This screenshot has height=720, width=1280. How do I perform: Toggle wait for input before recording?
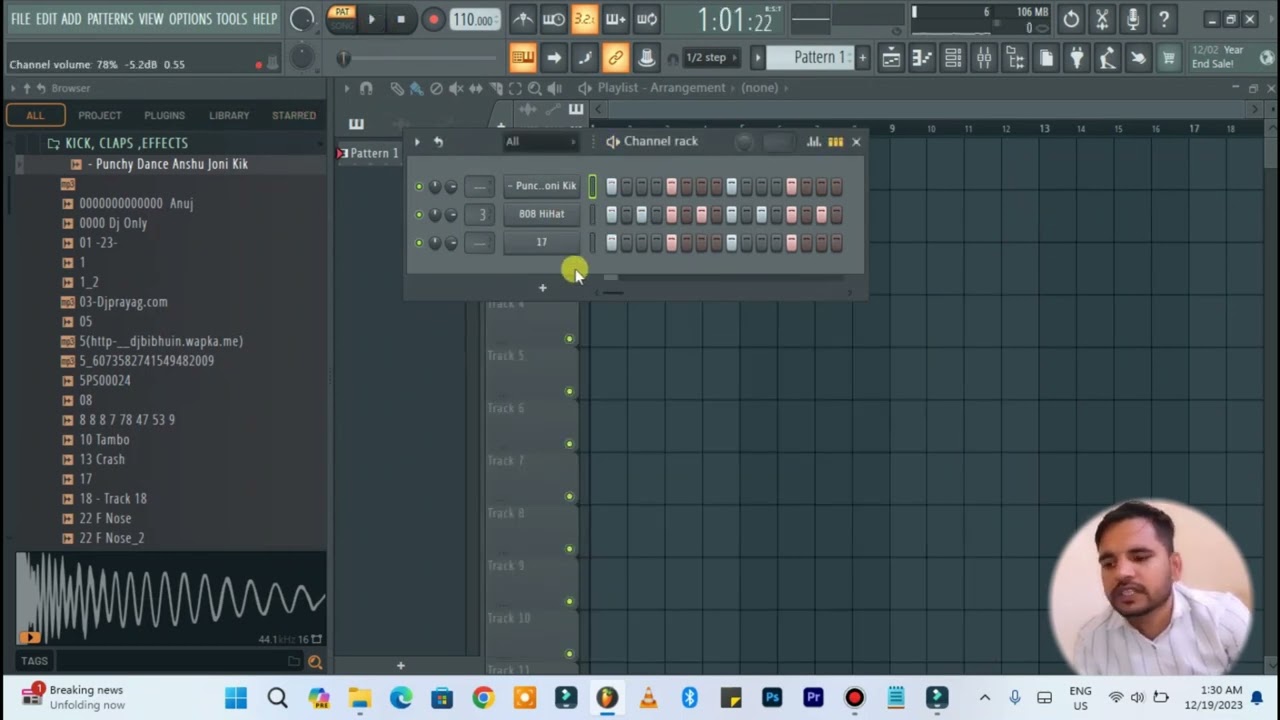click(x=553, y=19)
